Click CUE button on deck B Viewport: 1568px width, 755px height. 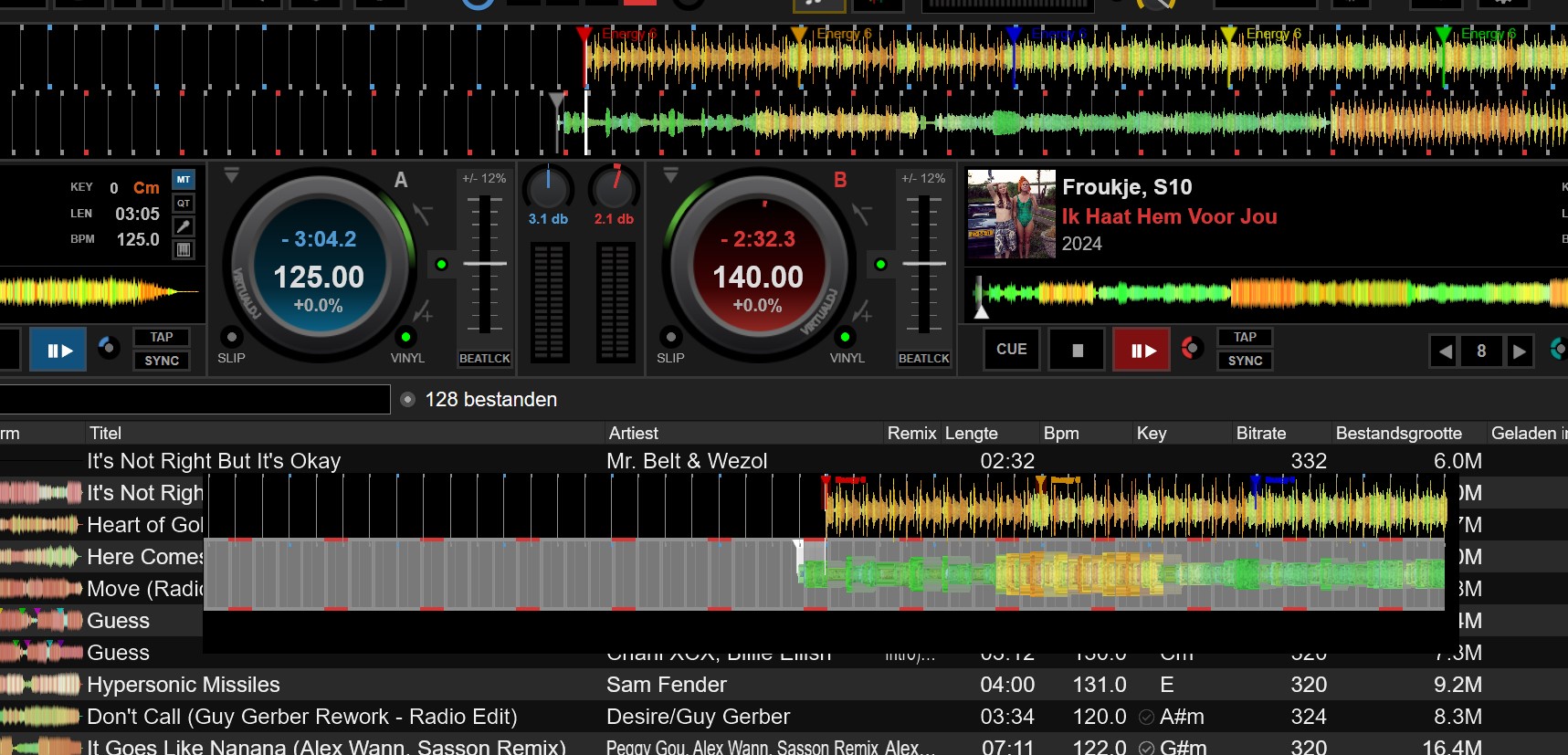click(1011, 349)
